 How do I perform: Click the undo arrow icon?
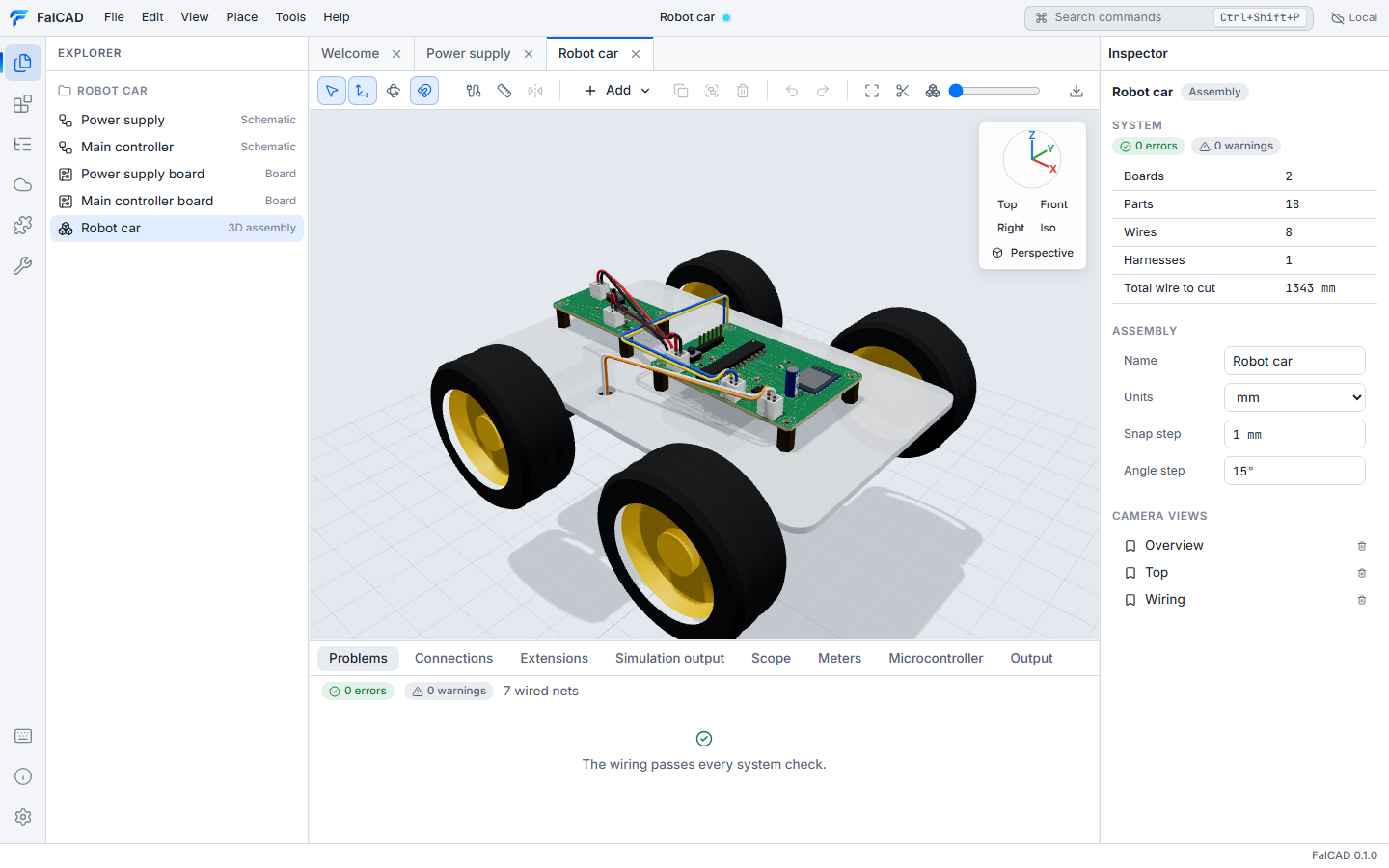click(x=792, y=91)
